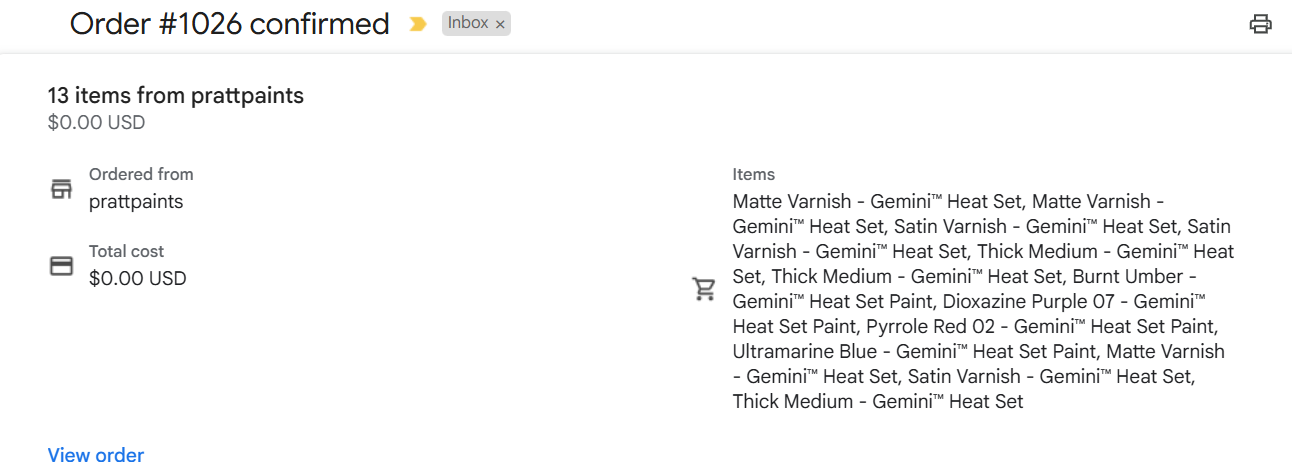Click the Items section label
1292x462 pixels.
(x=754, y=174)
